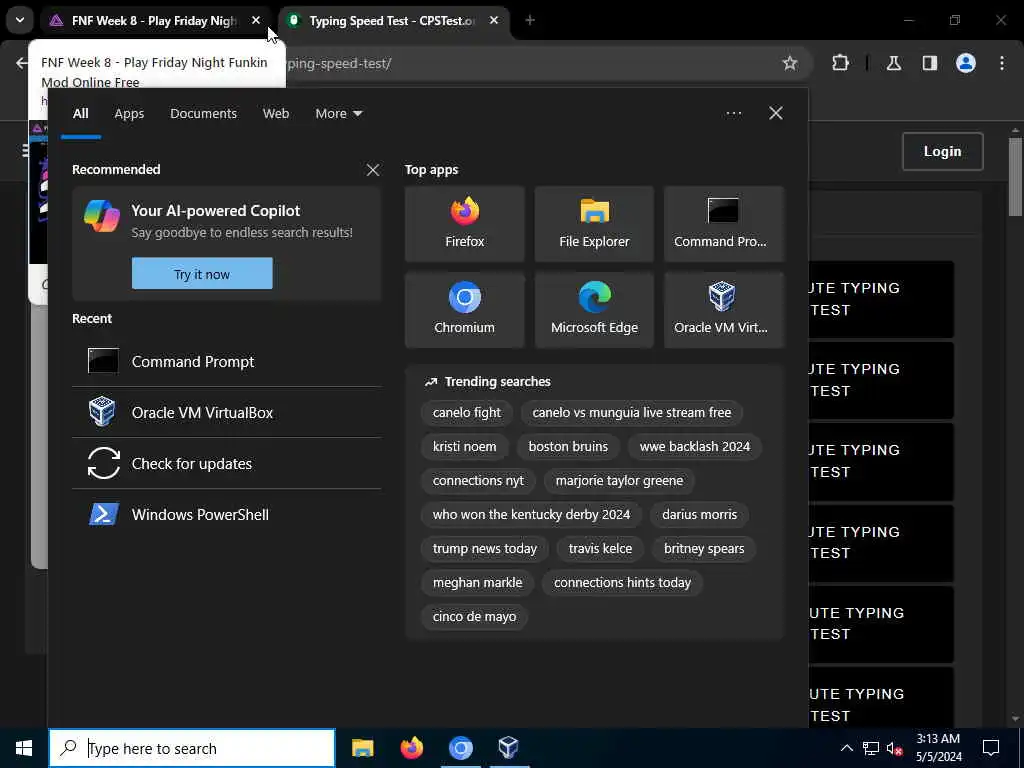Viewport: 1024px width, 768px height.
Task: Search trending 'cinco de mayo'
Action: tap(474, 616)
